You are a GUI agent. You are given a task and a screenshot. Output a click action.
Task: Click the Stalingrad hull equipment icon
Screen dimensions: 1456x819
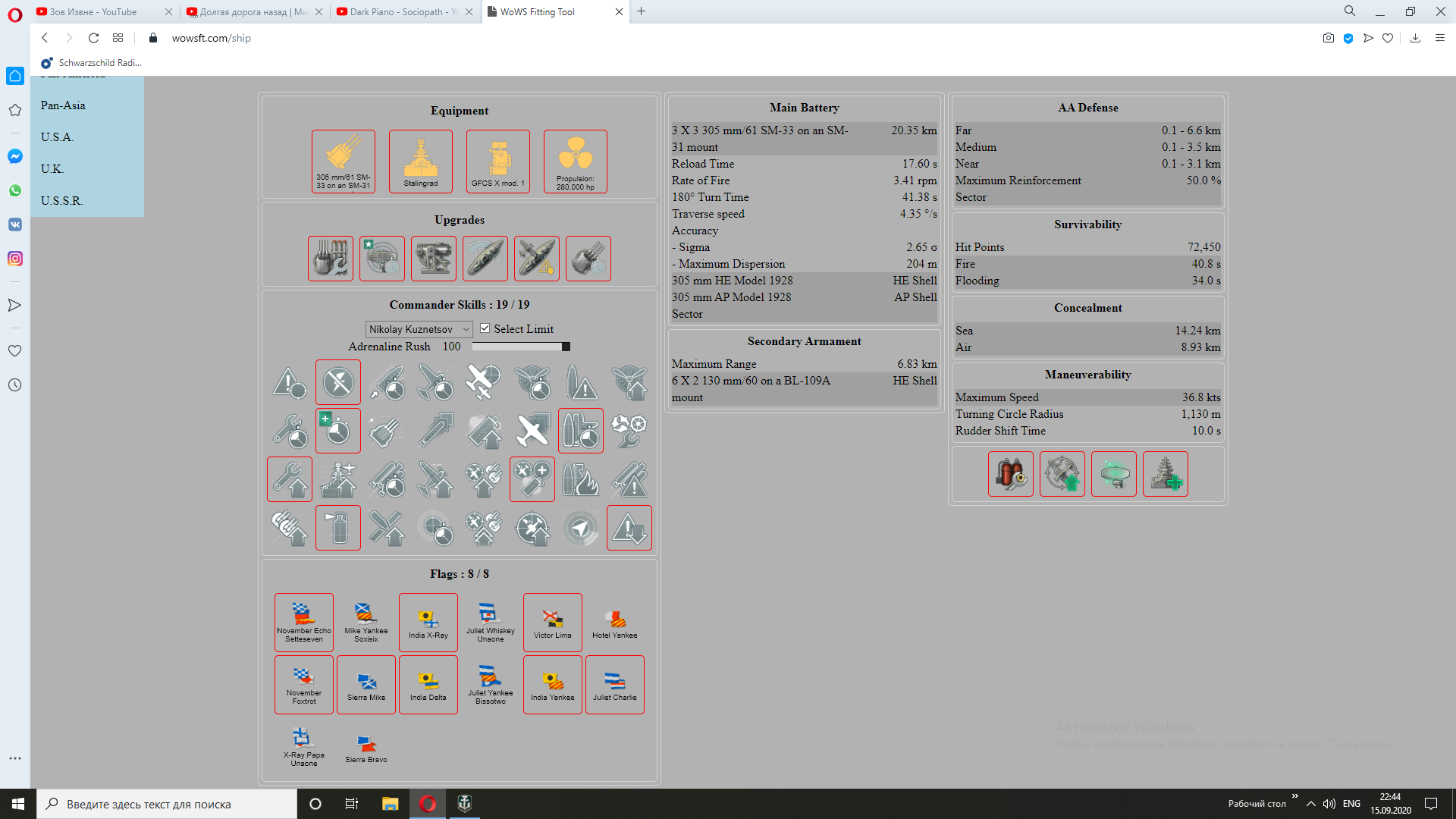[x=420, y=161]
